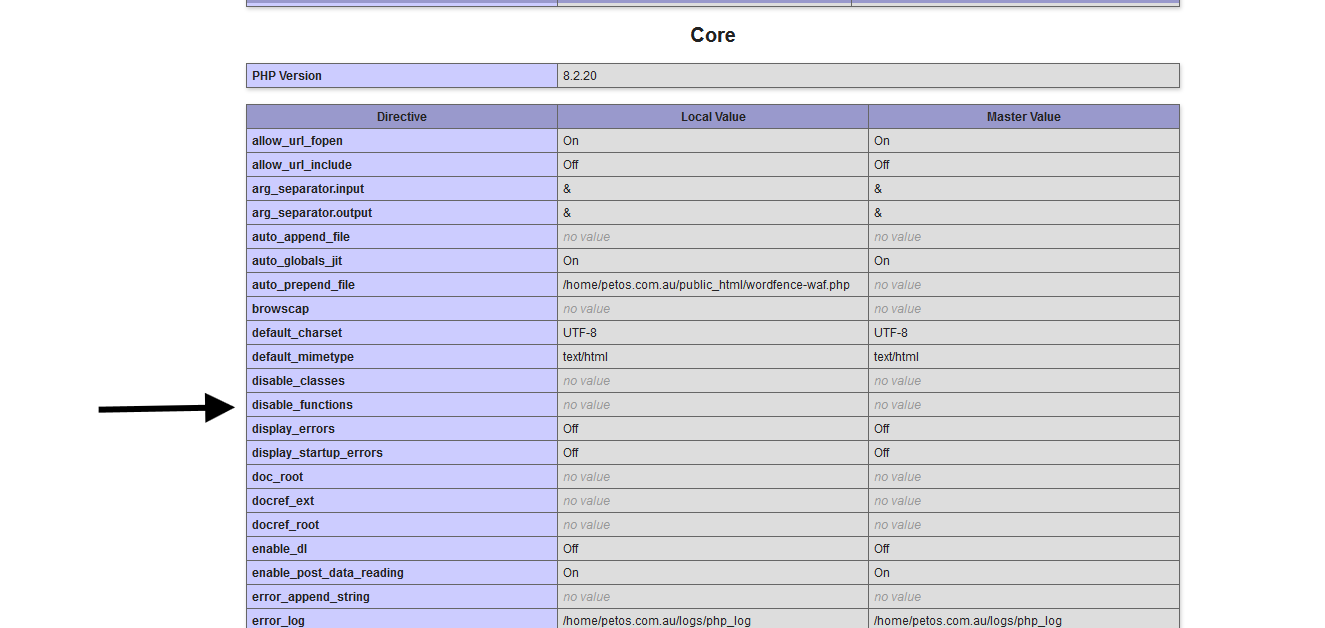Click the Master Value column header
Viewport: 1325px width, 628px height.
1024,117
